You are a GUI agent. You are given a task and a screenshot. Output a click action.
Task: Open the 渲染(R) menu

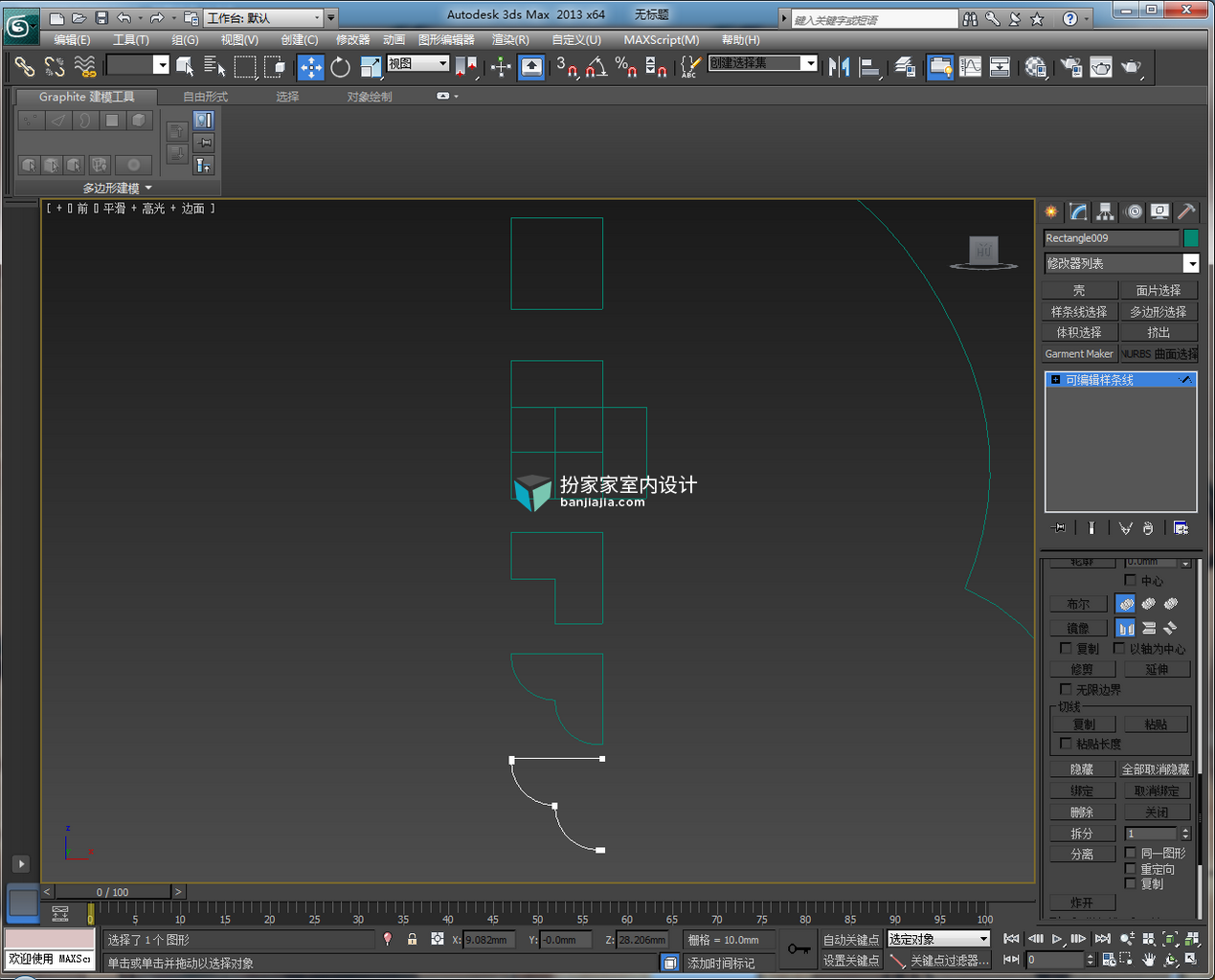pyautogui.click(x=510, y=39)
